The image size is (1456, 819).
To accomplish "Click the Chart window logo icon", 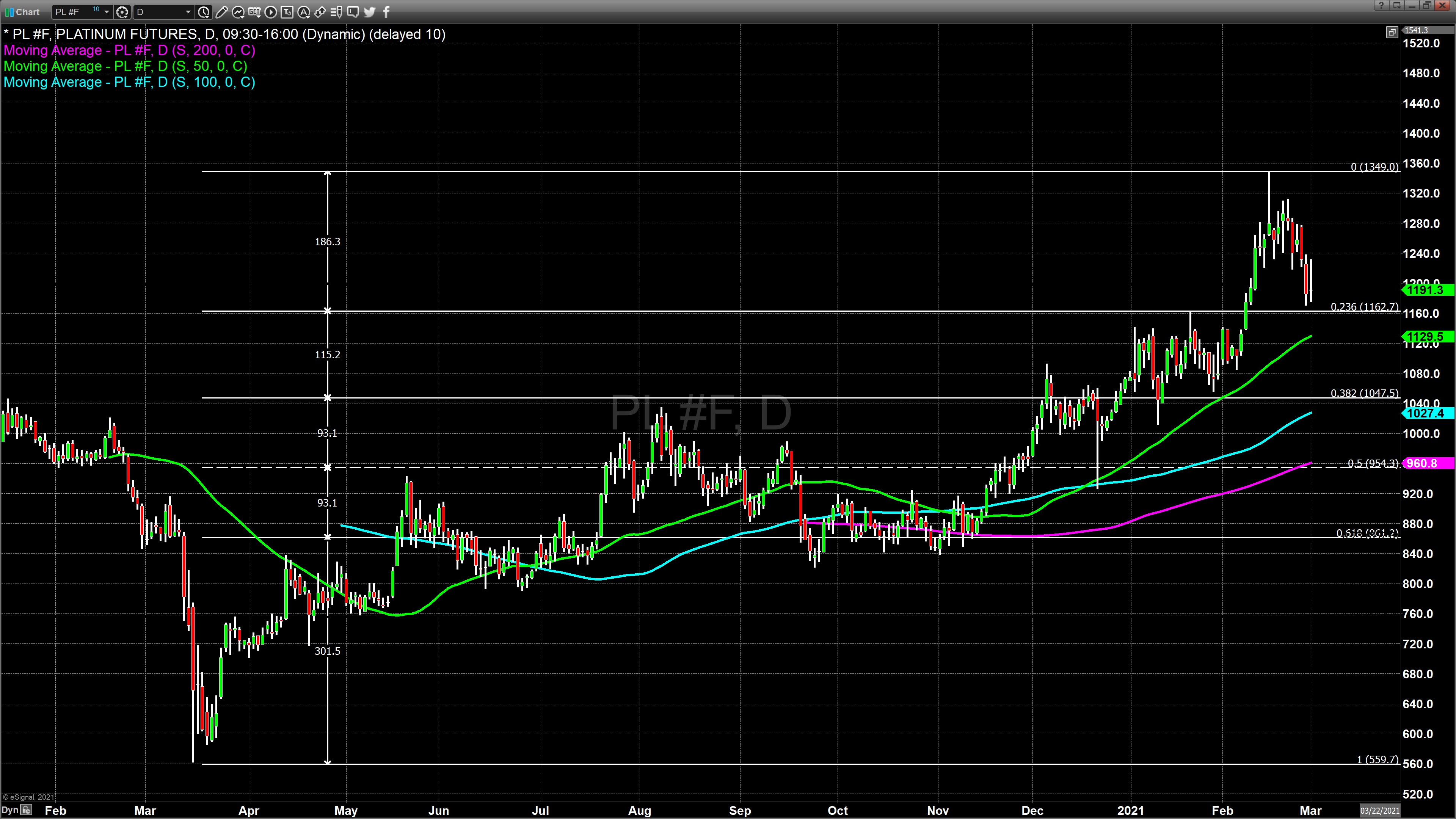I will pos(9,12).
